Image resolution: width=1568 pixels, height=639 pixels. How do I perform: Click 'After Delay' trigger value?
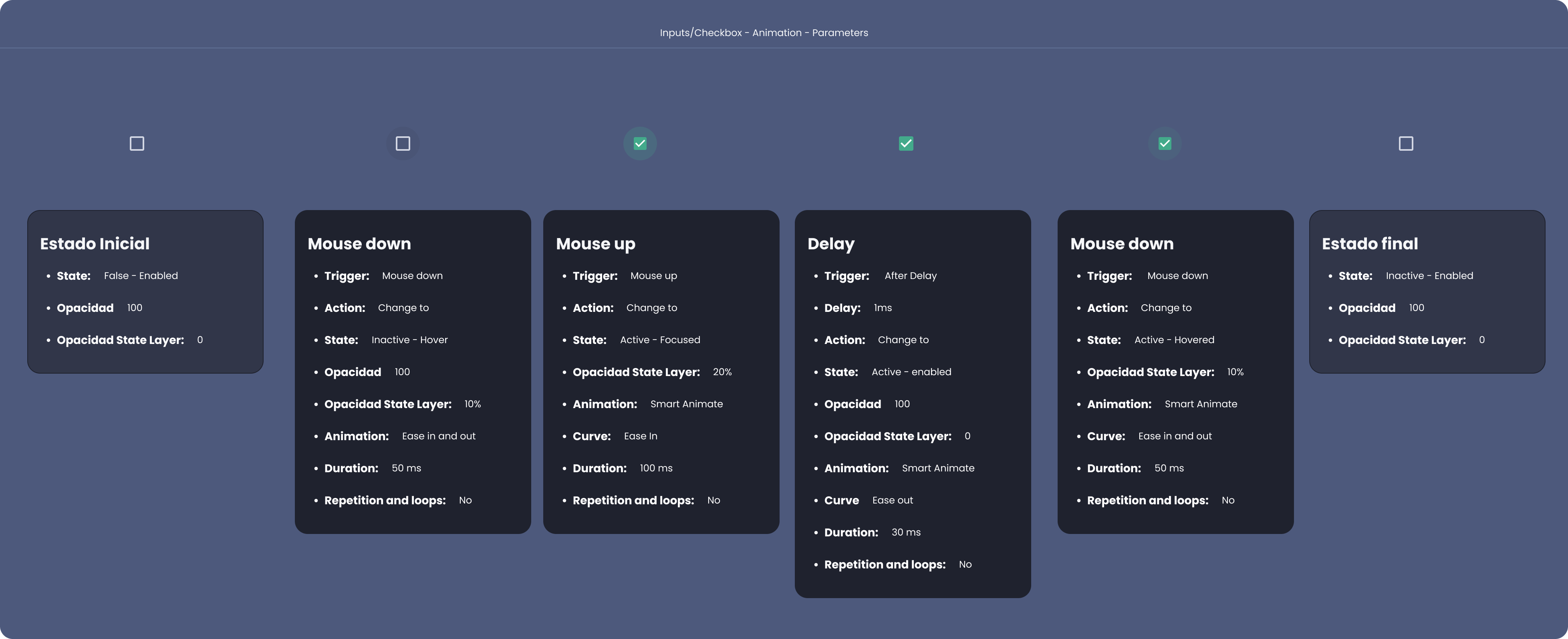[x=911, y=276]
